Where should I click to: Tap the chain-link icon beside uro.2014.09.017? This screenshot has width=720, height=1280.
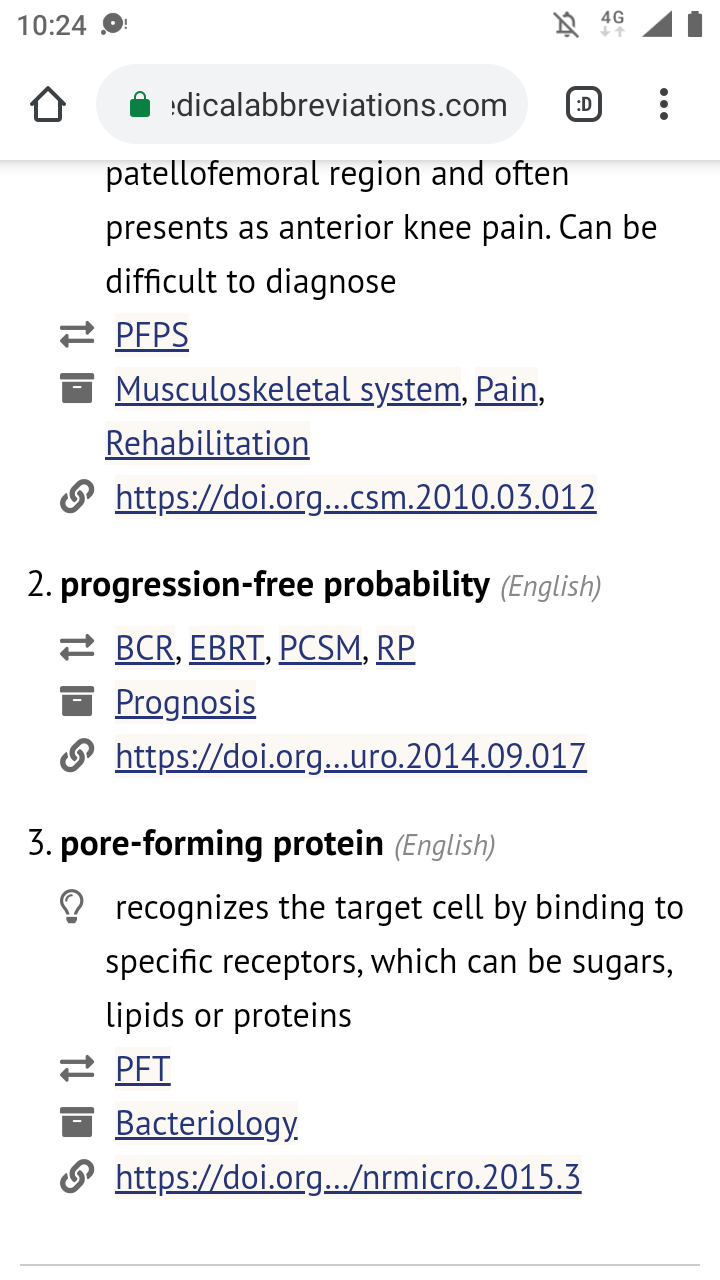(77, 756)
